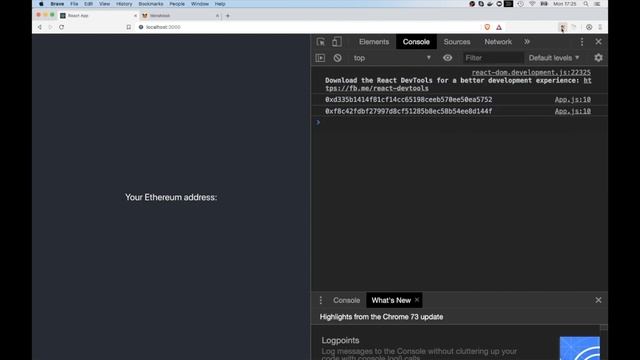Open drawer three-dot menu beside Console
Viewport: 640px width, 360px height.
(x=321, y=300)
